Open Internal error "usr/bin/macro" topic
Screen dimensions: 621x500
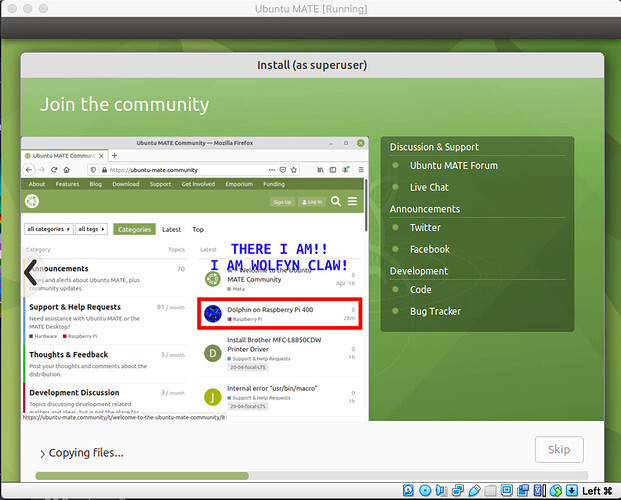[x=272, y=388]
